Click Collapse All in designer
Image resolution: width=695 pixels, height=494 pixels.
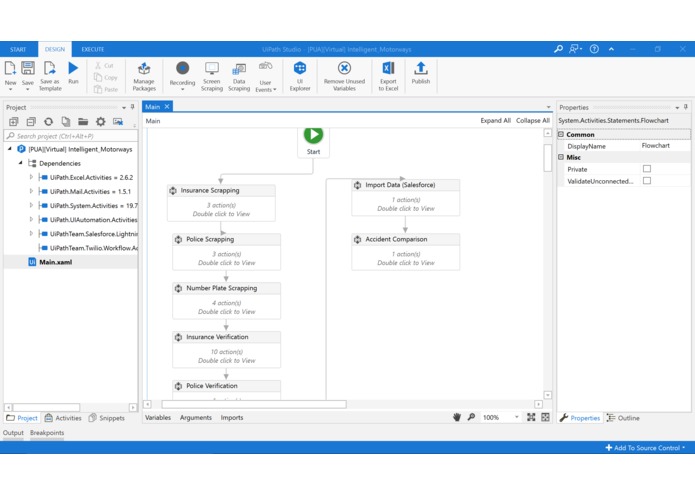(532, 121)
